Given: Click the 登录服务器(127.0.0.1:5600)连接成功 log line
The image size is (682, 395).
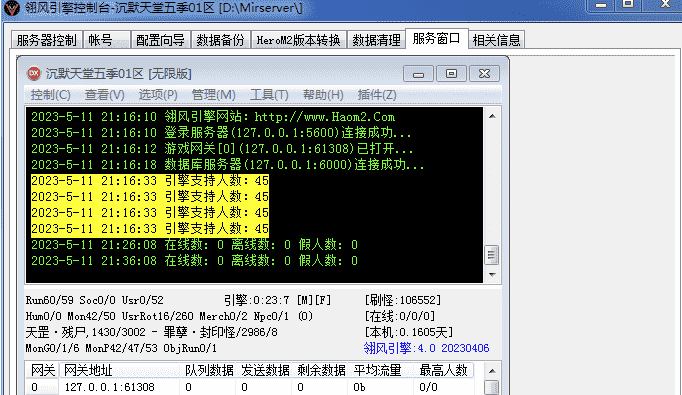Looking at the screenshot, I should click(x=221, y=133).
